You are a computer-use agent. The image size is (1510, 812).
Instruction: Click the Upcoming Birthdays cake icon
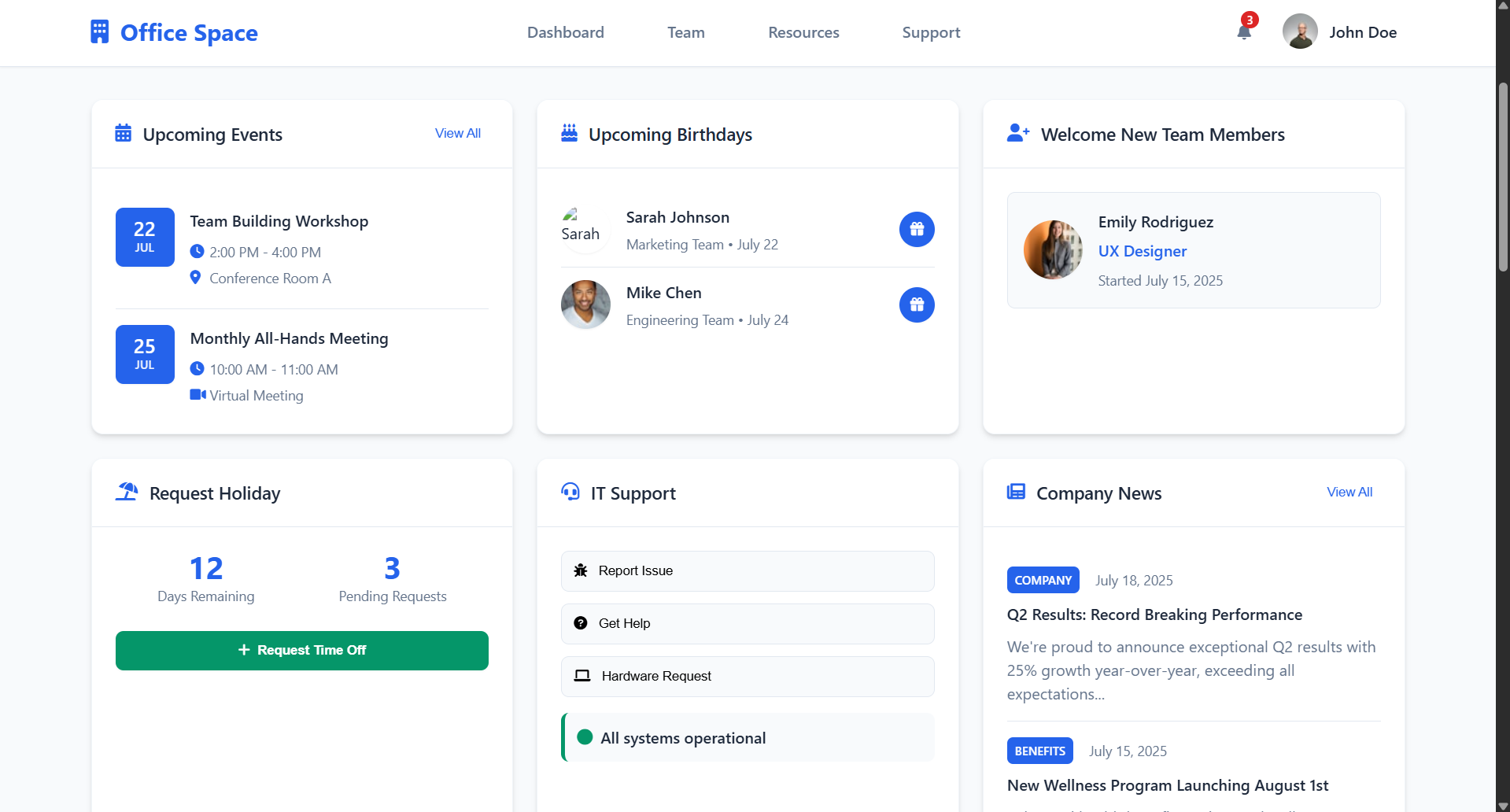coord(570,133)
